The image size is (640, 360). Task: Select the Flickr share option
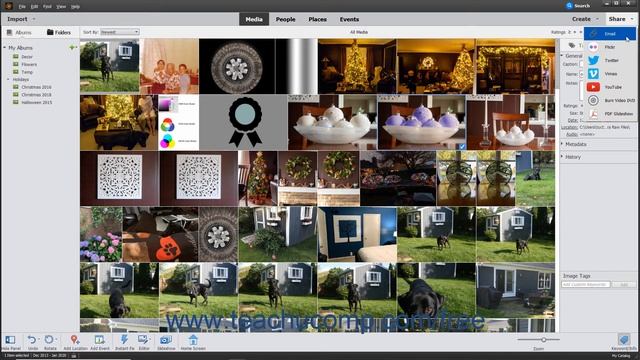610,47
